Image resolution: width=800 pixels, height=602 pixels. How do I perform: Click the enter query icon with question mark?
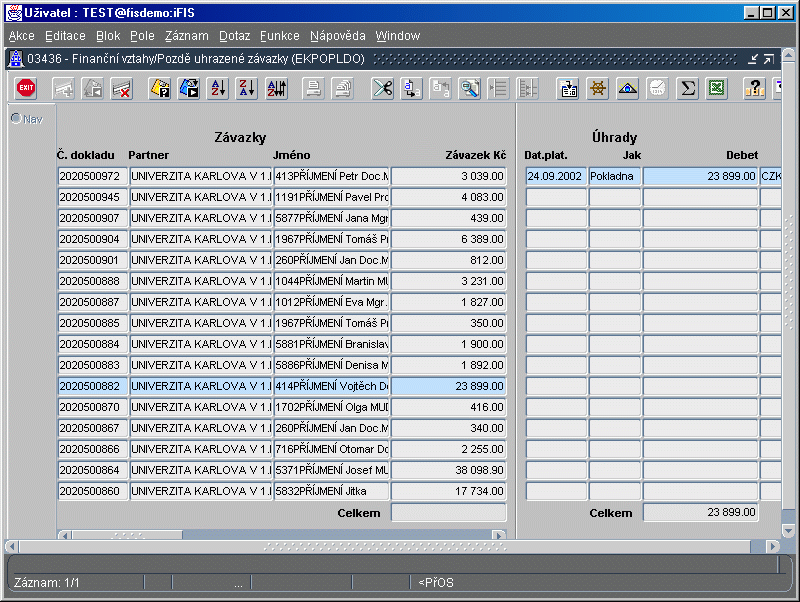coord(160,89)
